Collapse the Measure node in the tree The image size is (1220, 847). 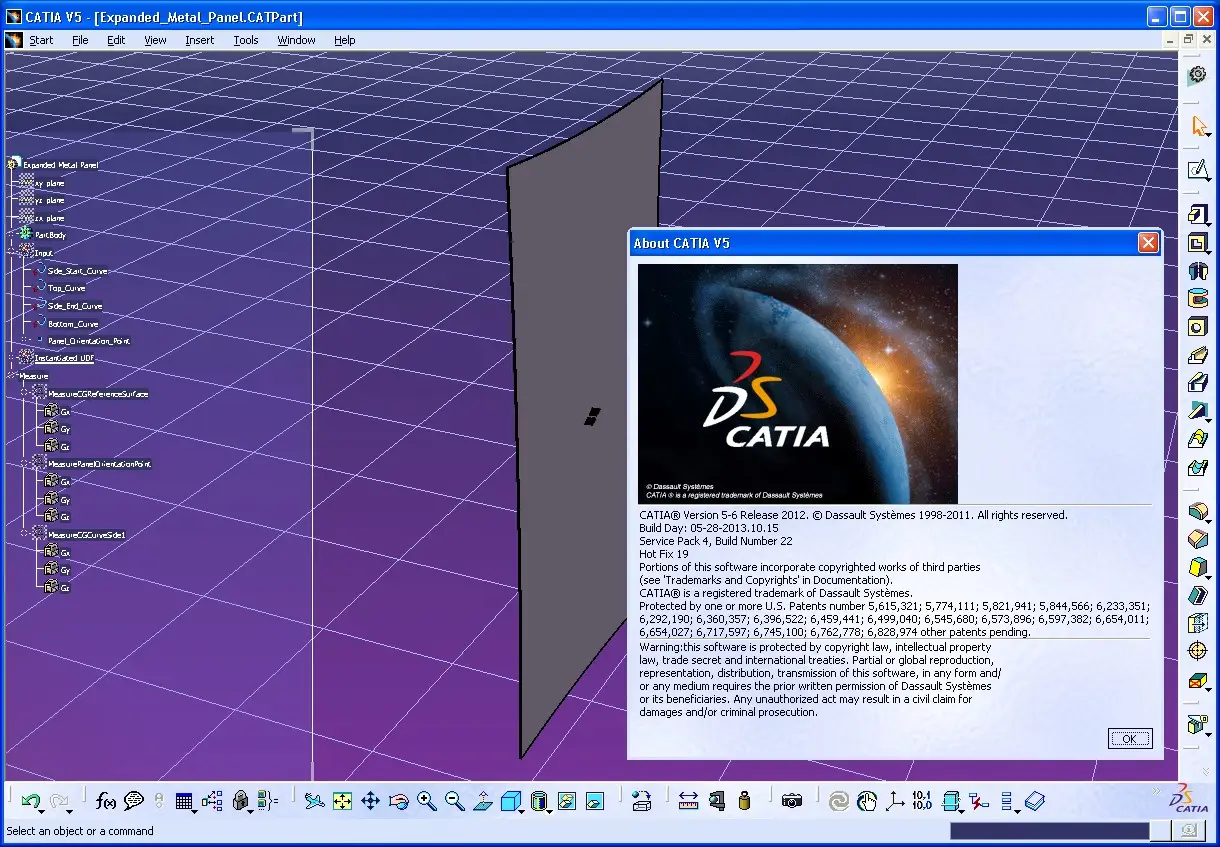point(10,376)
